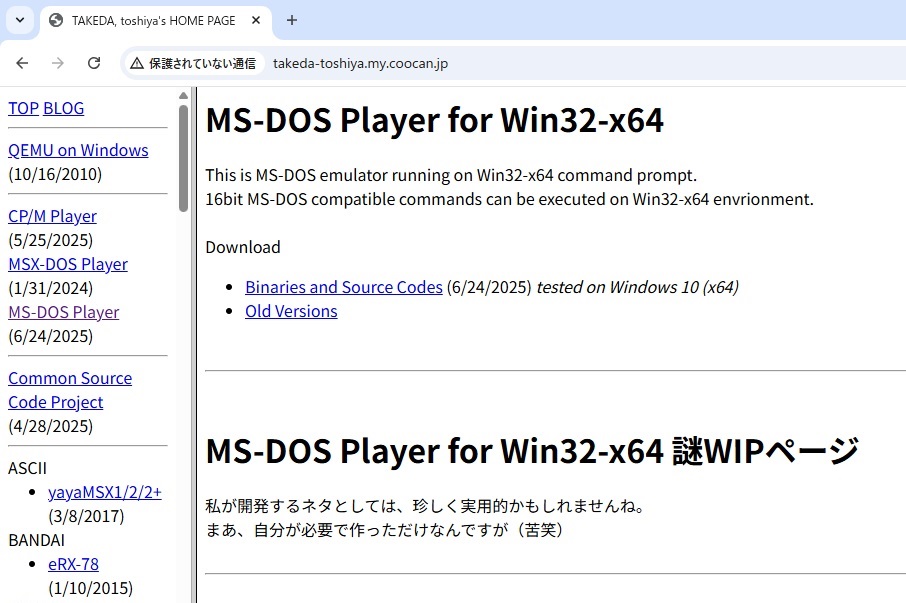Open the Common Source Code Project link
906x603 pixels.
[x=70, y=390]
